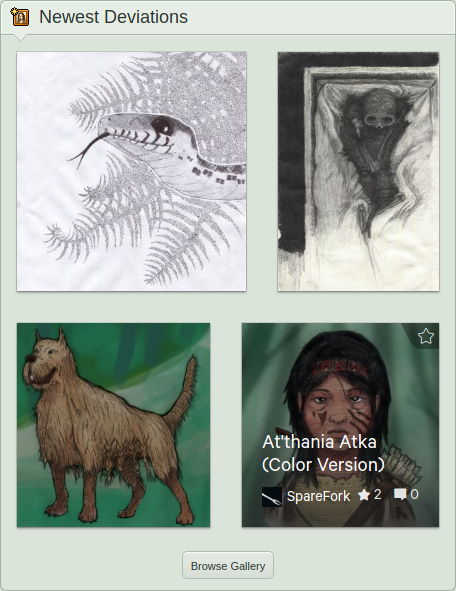Click the skull in the coffin drawing

(378, 110)
